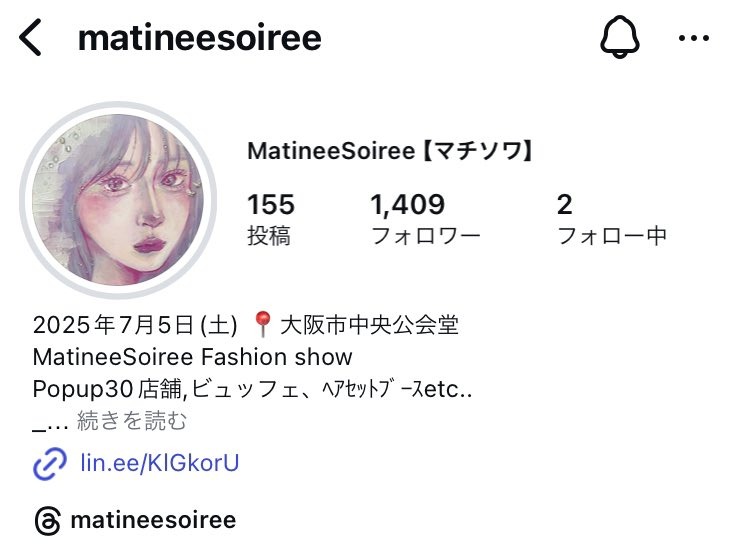Tap the red pin location emoji

262,324
